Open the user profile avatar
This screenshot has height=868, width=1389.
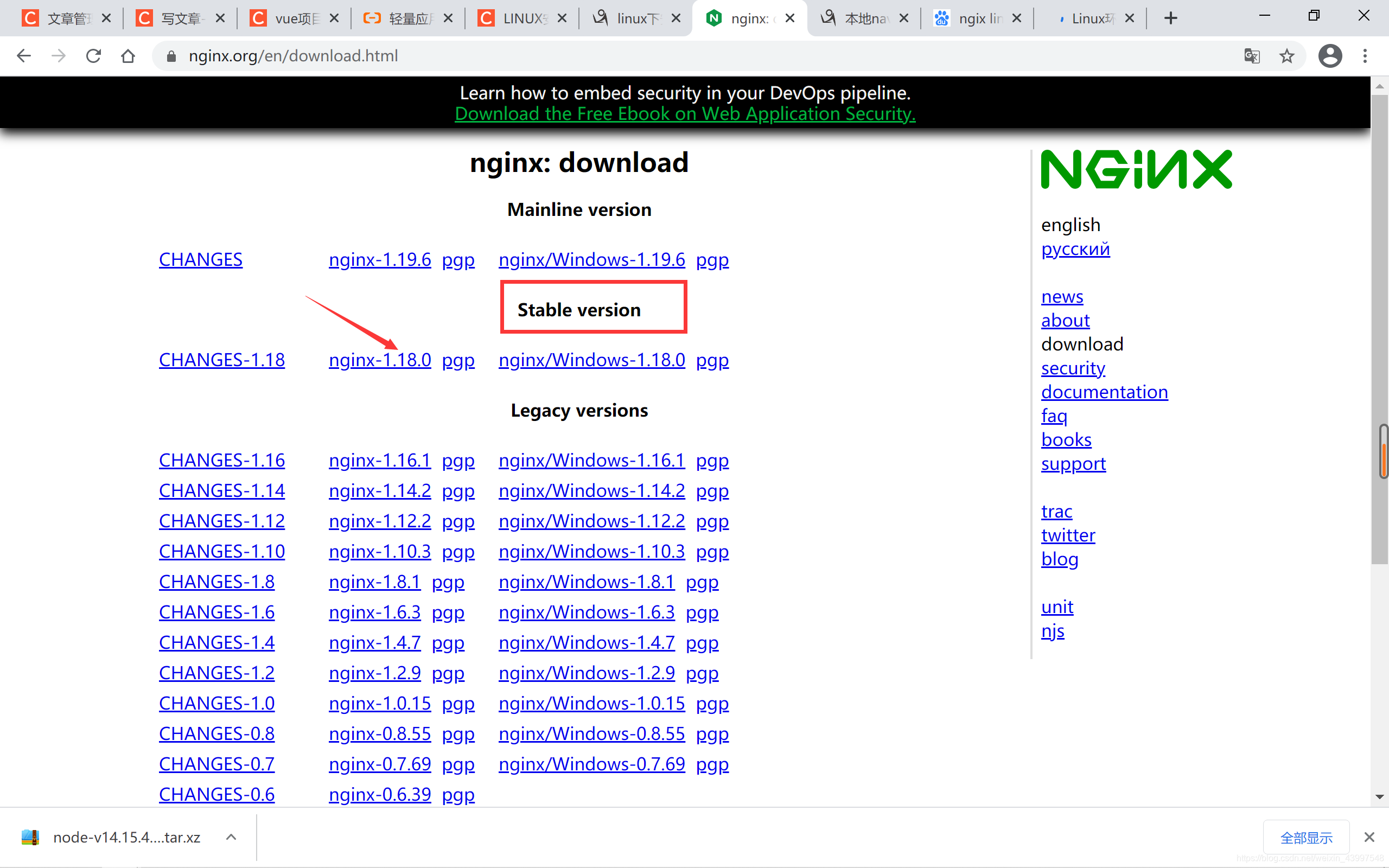coord(1330,56)
